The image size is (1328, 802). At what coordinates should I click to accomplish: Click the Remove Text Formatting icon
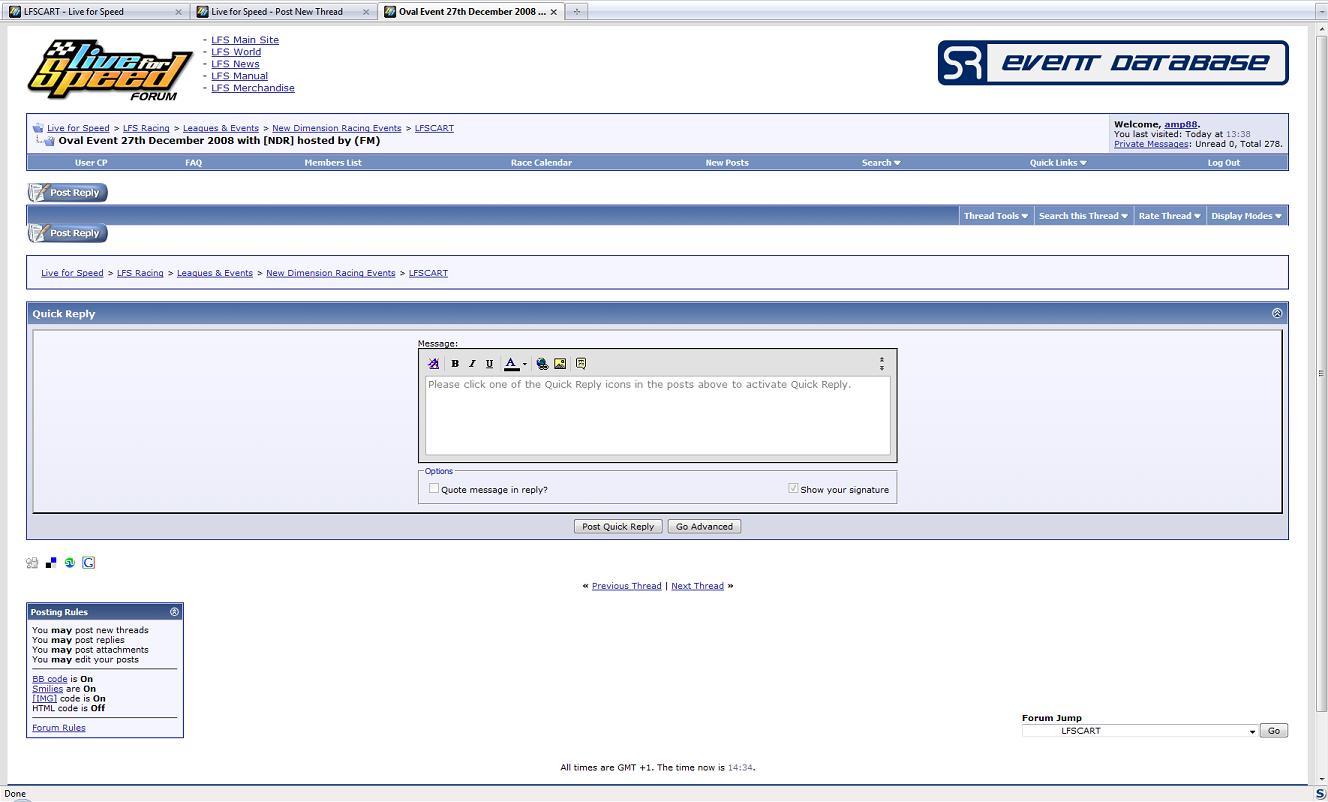point(433,364)
